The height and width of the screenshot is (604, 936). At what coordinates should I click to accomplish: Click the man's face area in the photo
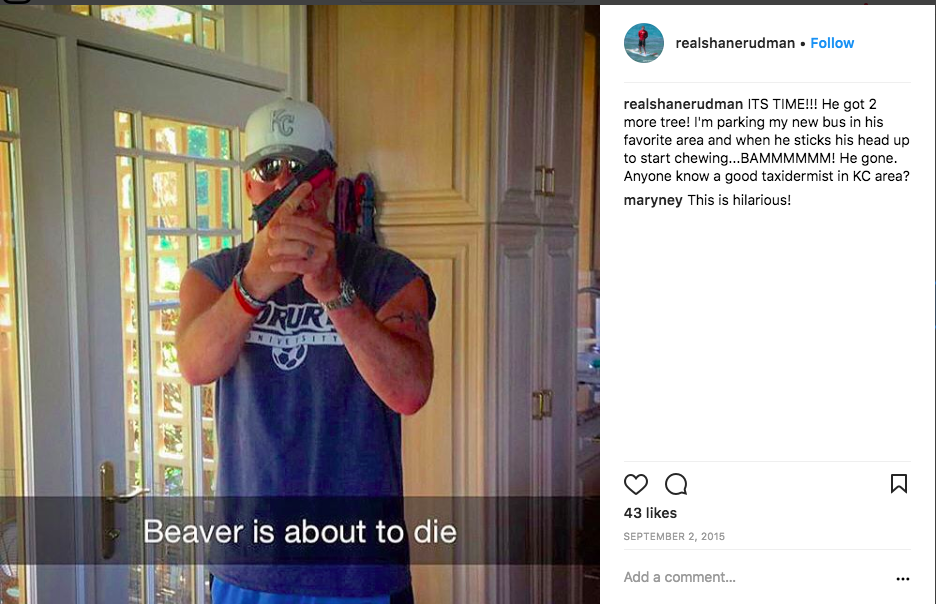pyautogui.click(x=285, y=179)
